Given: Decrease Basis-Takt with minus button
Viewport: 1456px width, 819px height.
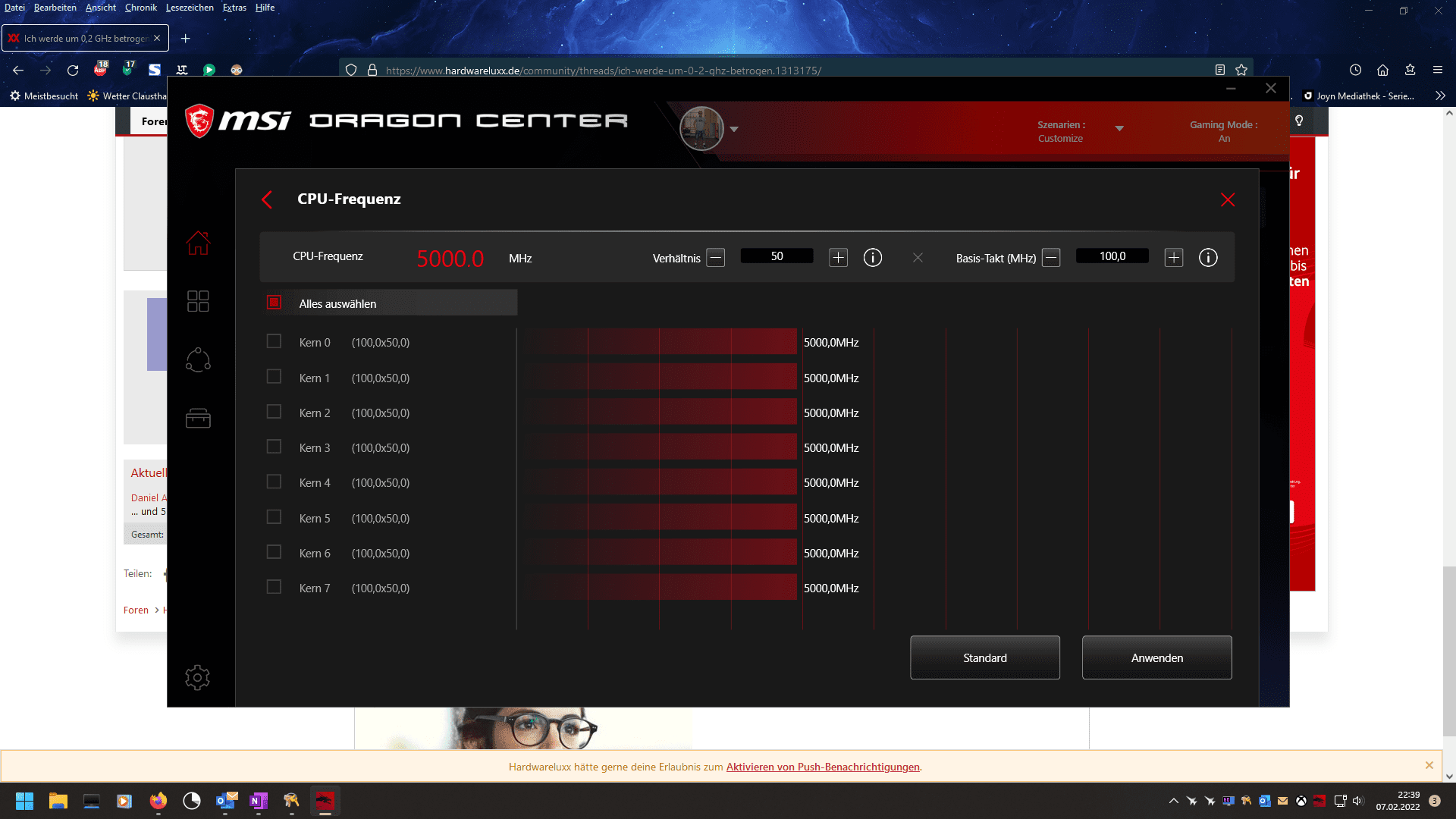Looking at the screenshot, I should 1051,258.
